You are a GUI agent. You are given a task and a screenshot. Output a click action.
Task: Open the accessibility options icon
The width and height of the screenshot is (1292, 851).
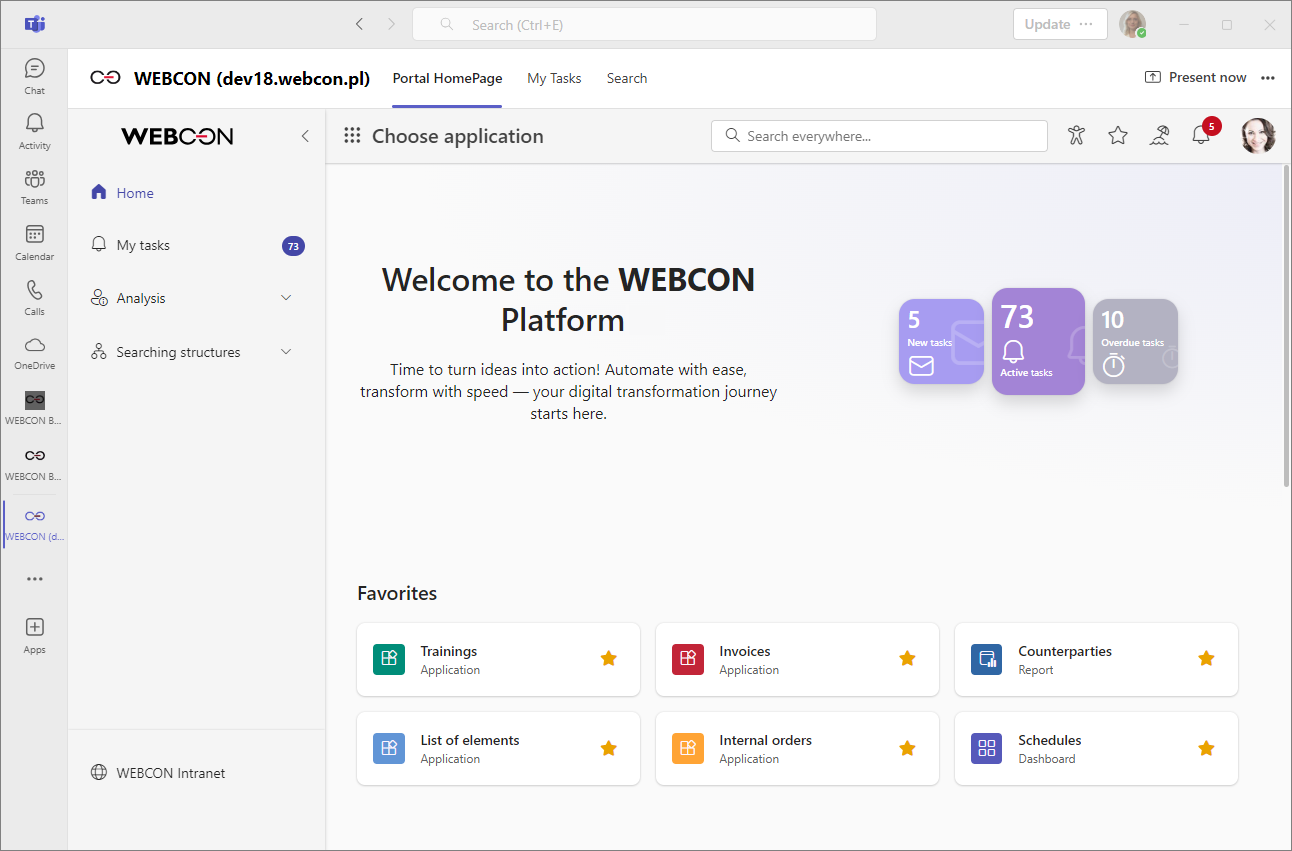[x=1076, y=136]
